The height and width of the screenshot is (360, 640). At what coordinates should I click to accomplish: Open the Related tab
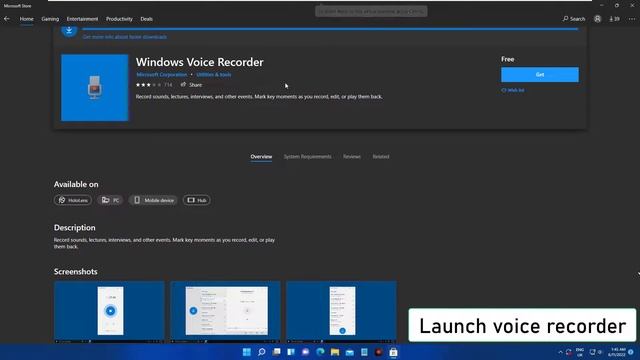[x=380, y=157]
